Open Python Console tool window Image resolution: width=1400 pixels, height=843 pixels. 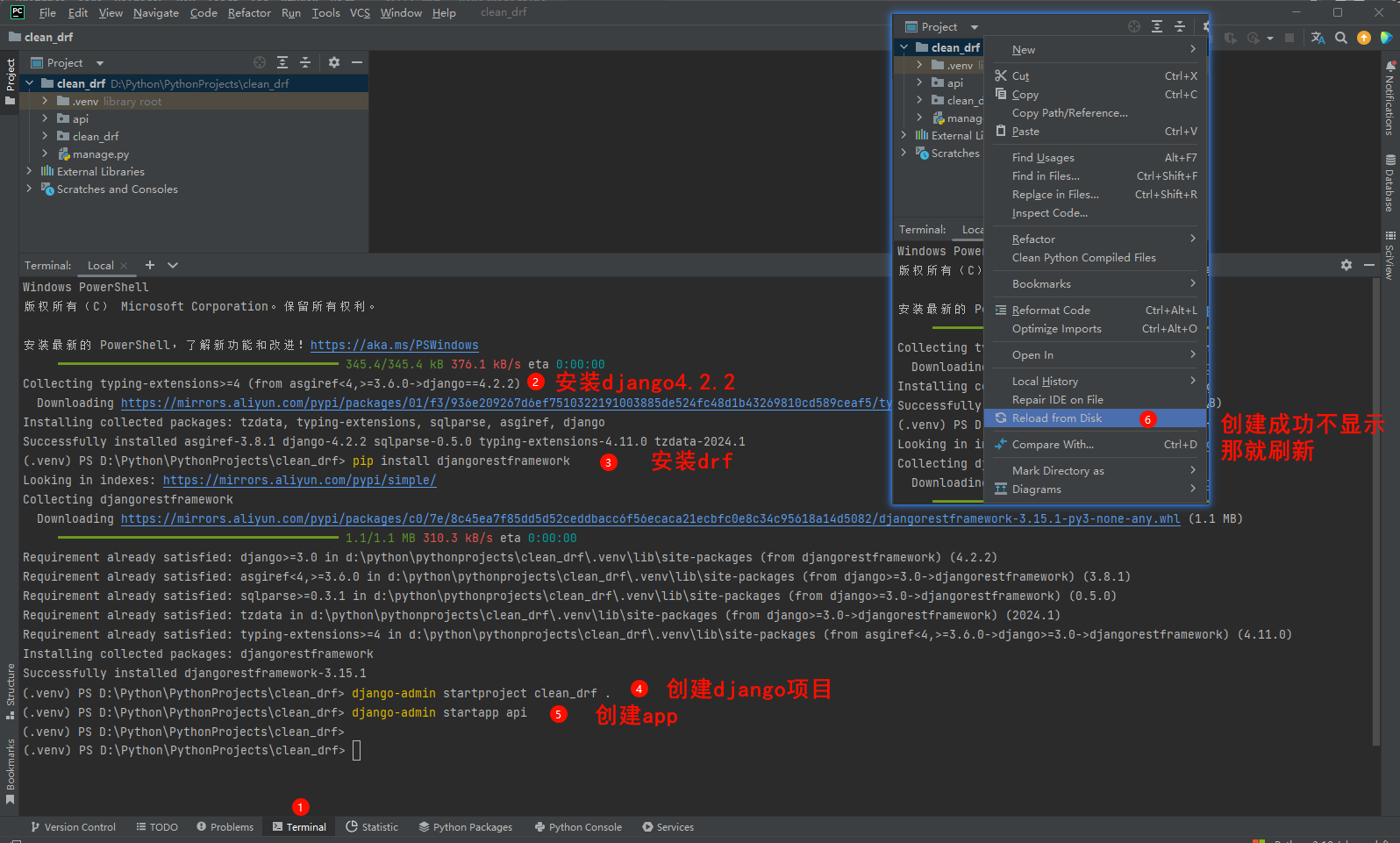(x=578, y=827)
